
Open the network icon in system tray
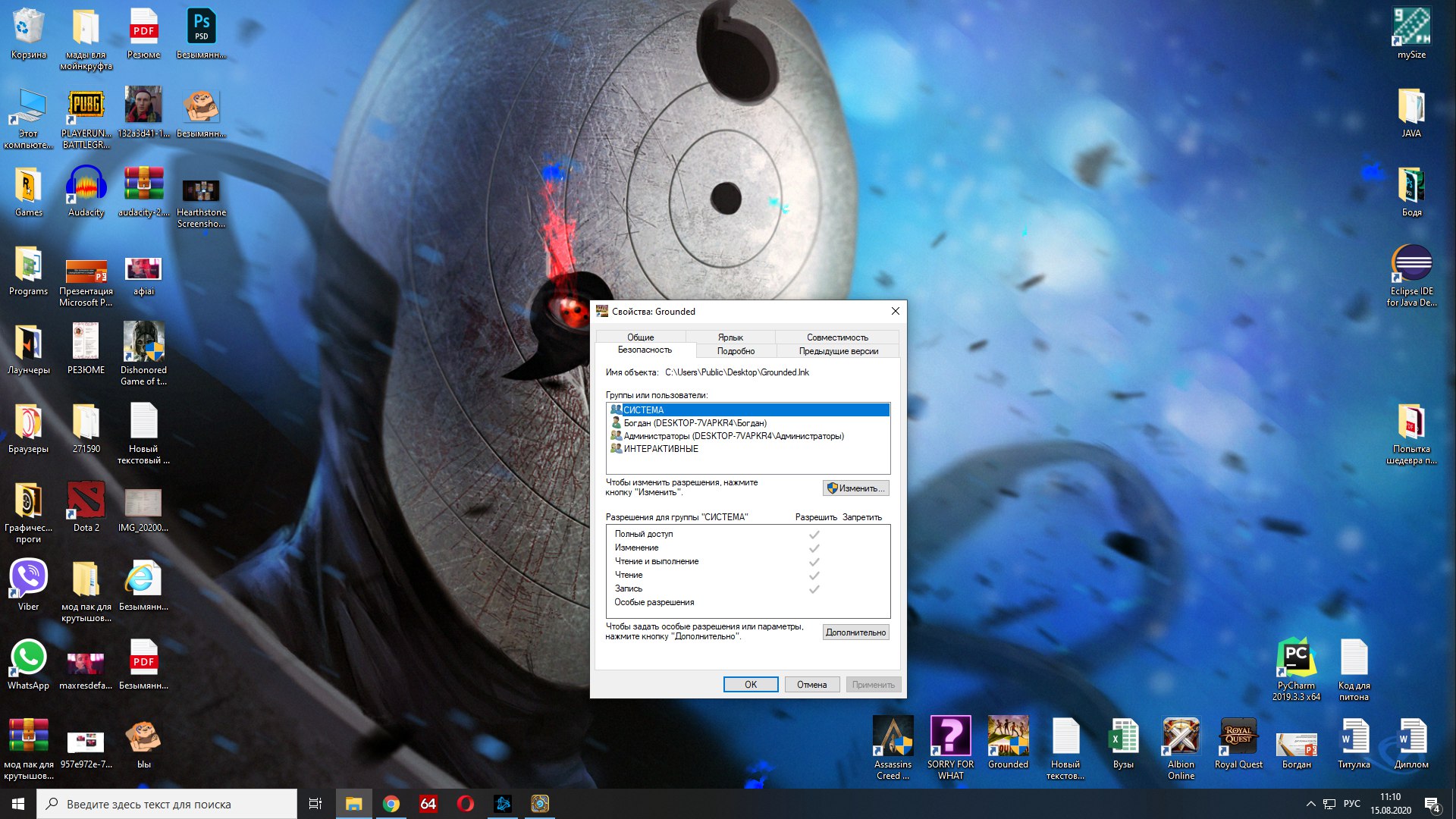pyautogui.click(x=1329, y=804)
